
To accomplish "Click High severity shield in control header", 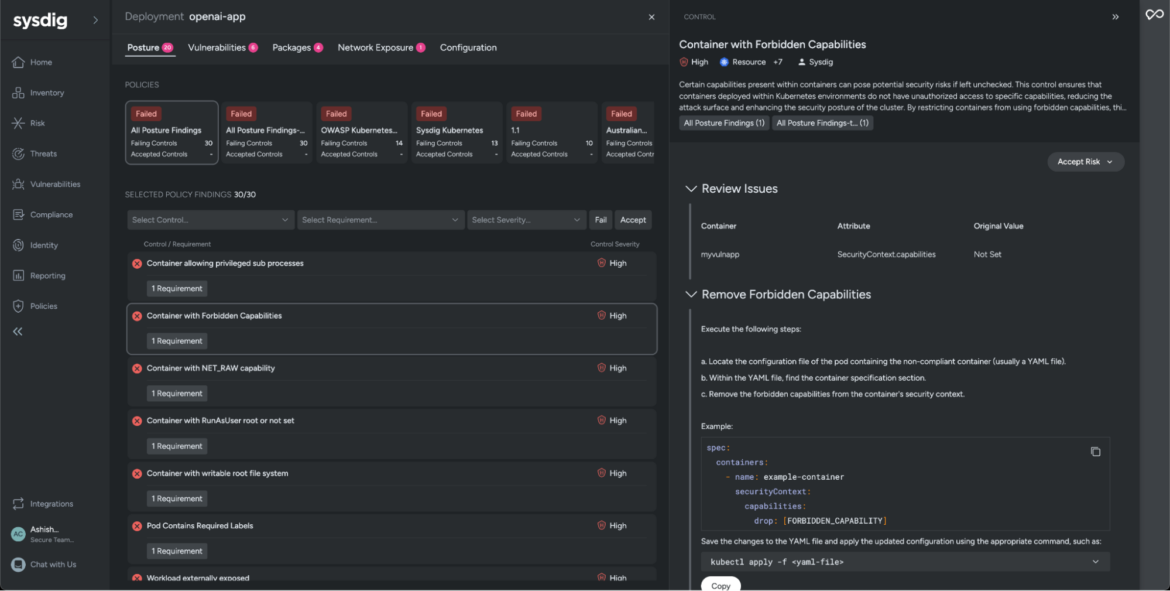I will pos(683,62).
